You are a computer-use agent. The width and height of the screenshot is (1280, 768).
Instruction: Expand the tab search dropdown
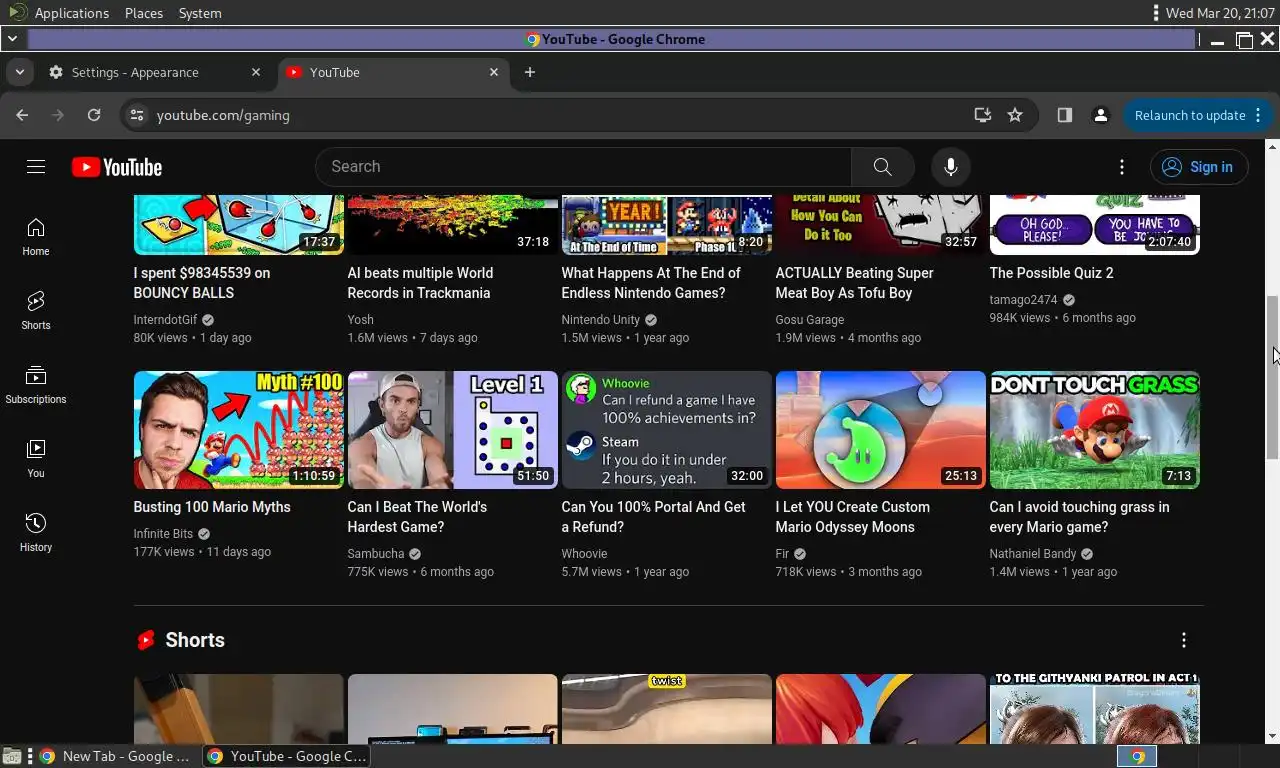pyautogui.click(x=19, y=72)
